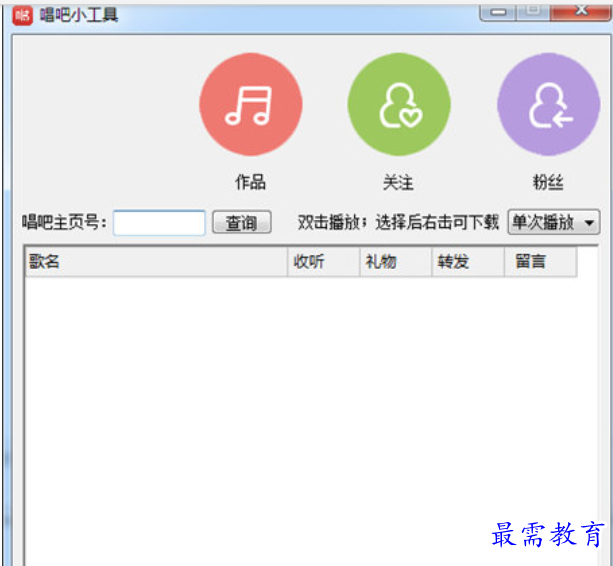
Task: Click the 查询 search button
Action: pyautogui.click(x=242, y=222)
